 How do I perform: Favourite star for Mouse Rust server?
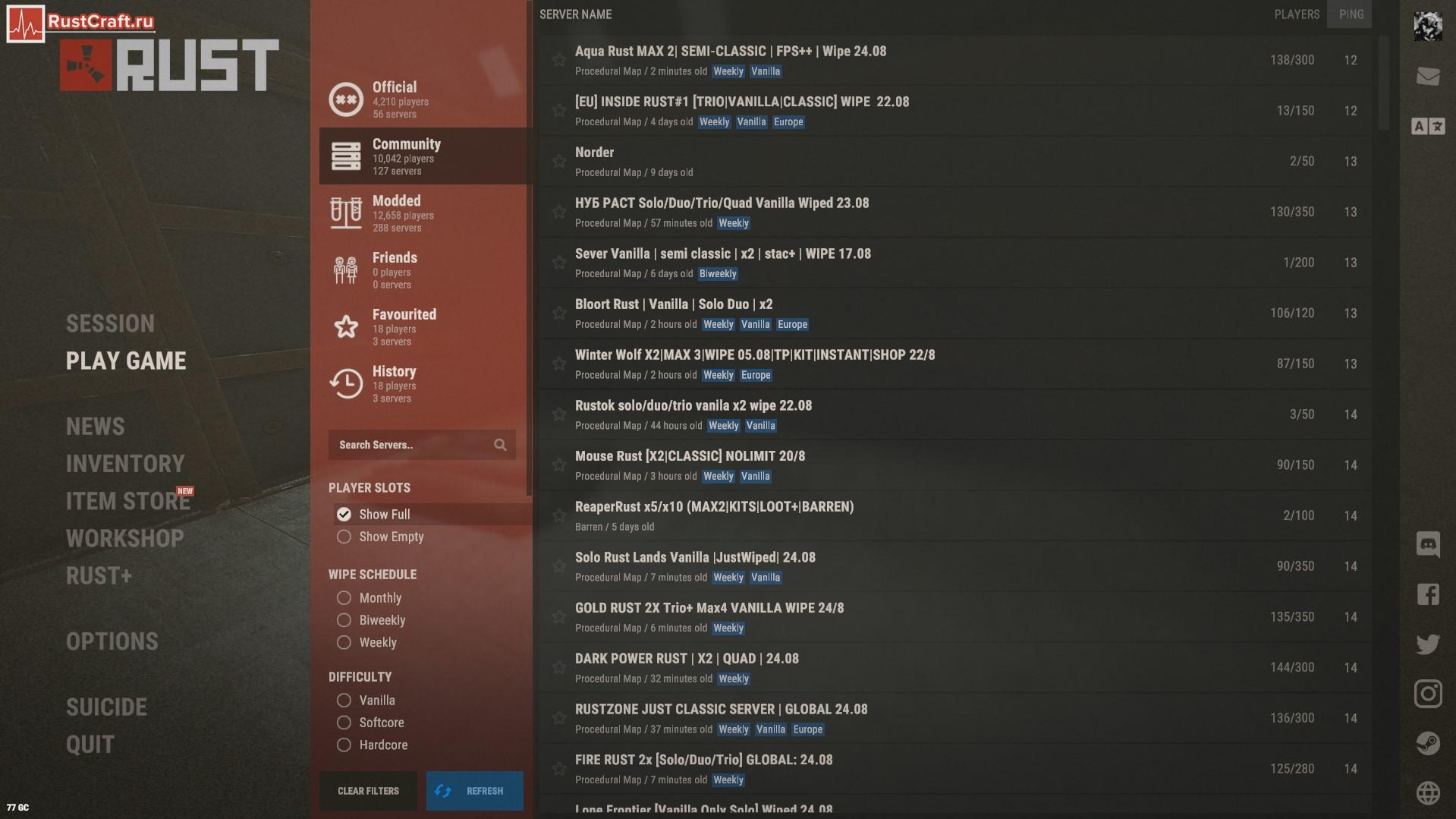tap(559, 465)
